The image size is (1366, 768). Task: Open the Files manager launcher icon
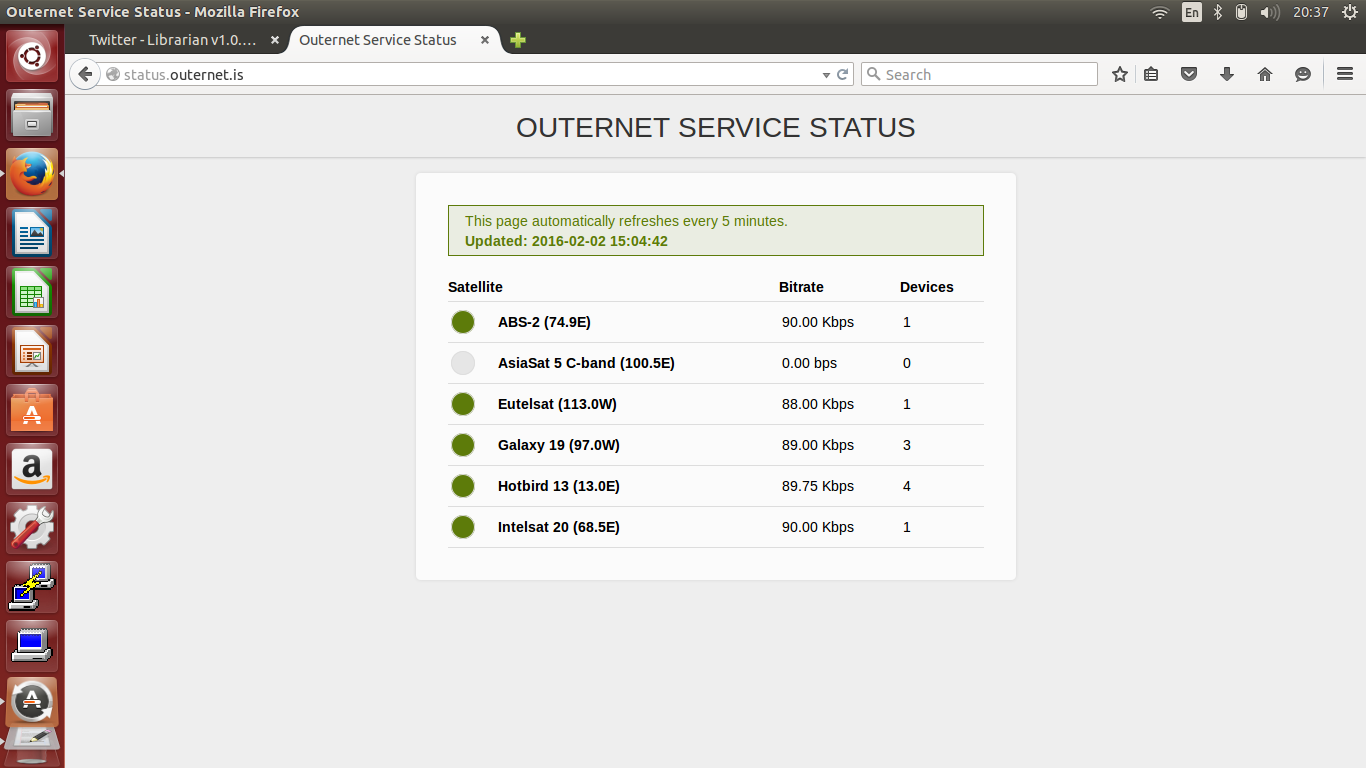click(x=32, y=115)
